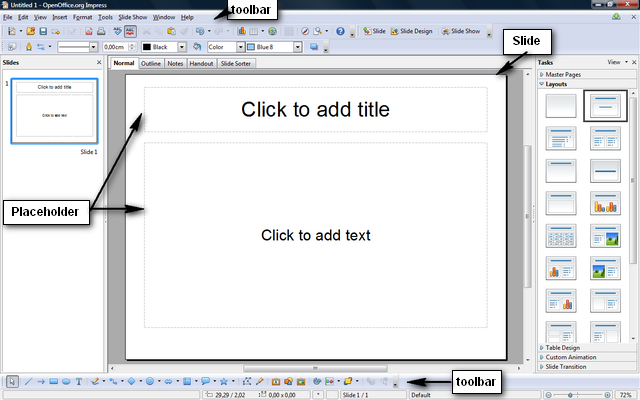This screenshot has width=640, height=400.
Task: Open the Color fill style dropdown
Action: point(240,47)
